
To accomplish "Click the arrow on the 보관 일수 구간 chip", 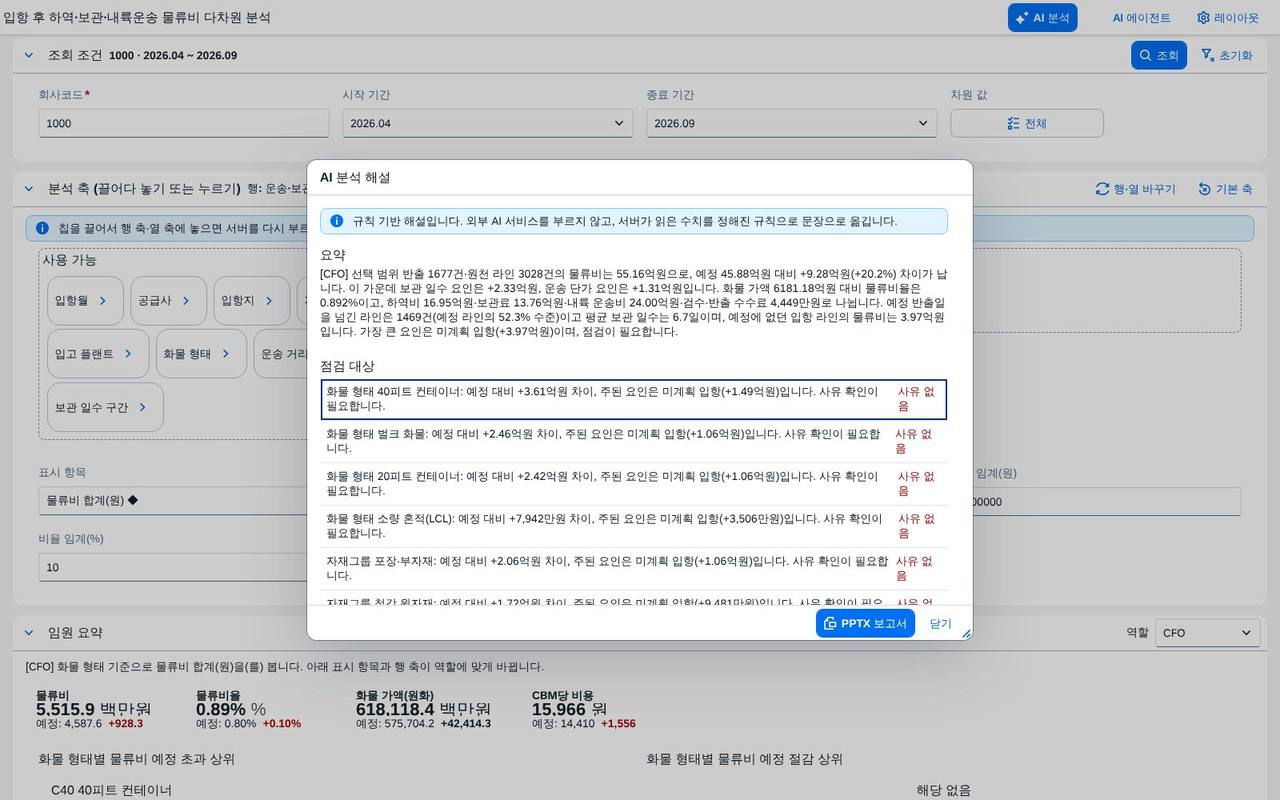I will pyautogui.click(x=143, y=408).
